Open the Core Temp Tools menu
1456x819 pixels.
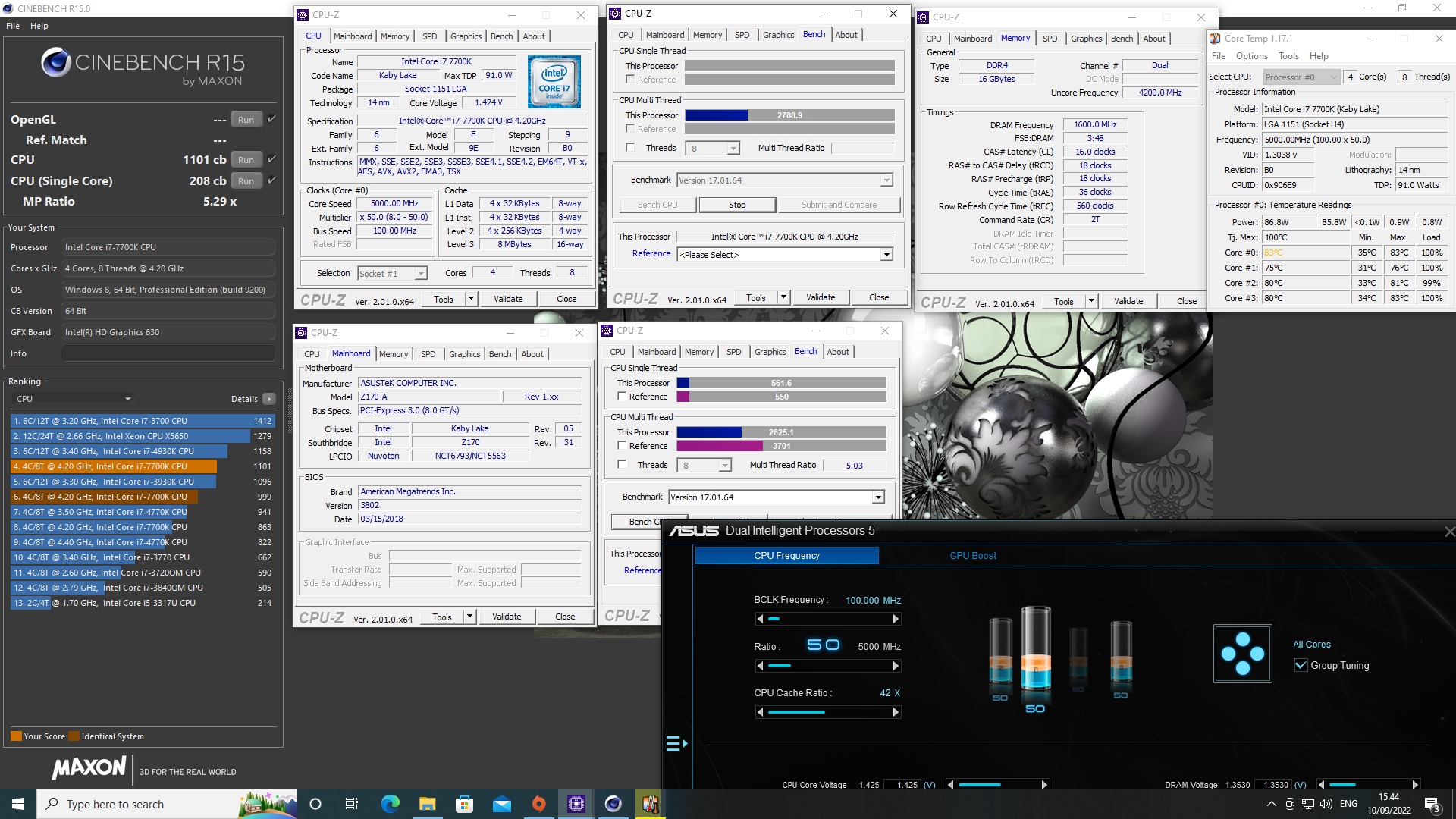coord(1288,56)
